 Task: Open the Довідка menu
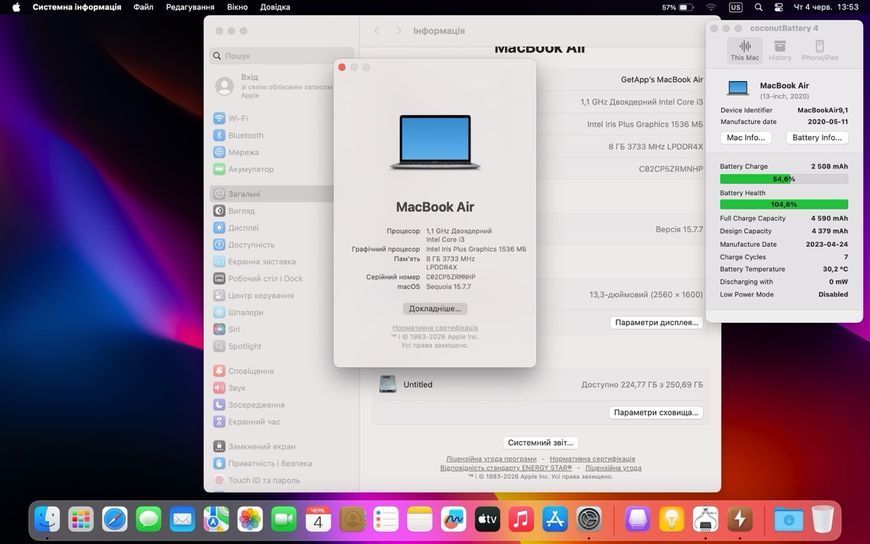275,7
